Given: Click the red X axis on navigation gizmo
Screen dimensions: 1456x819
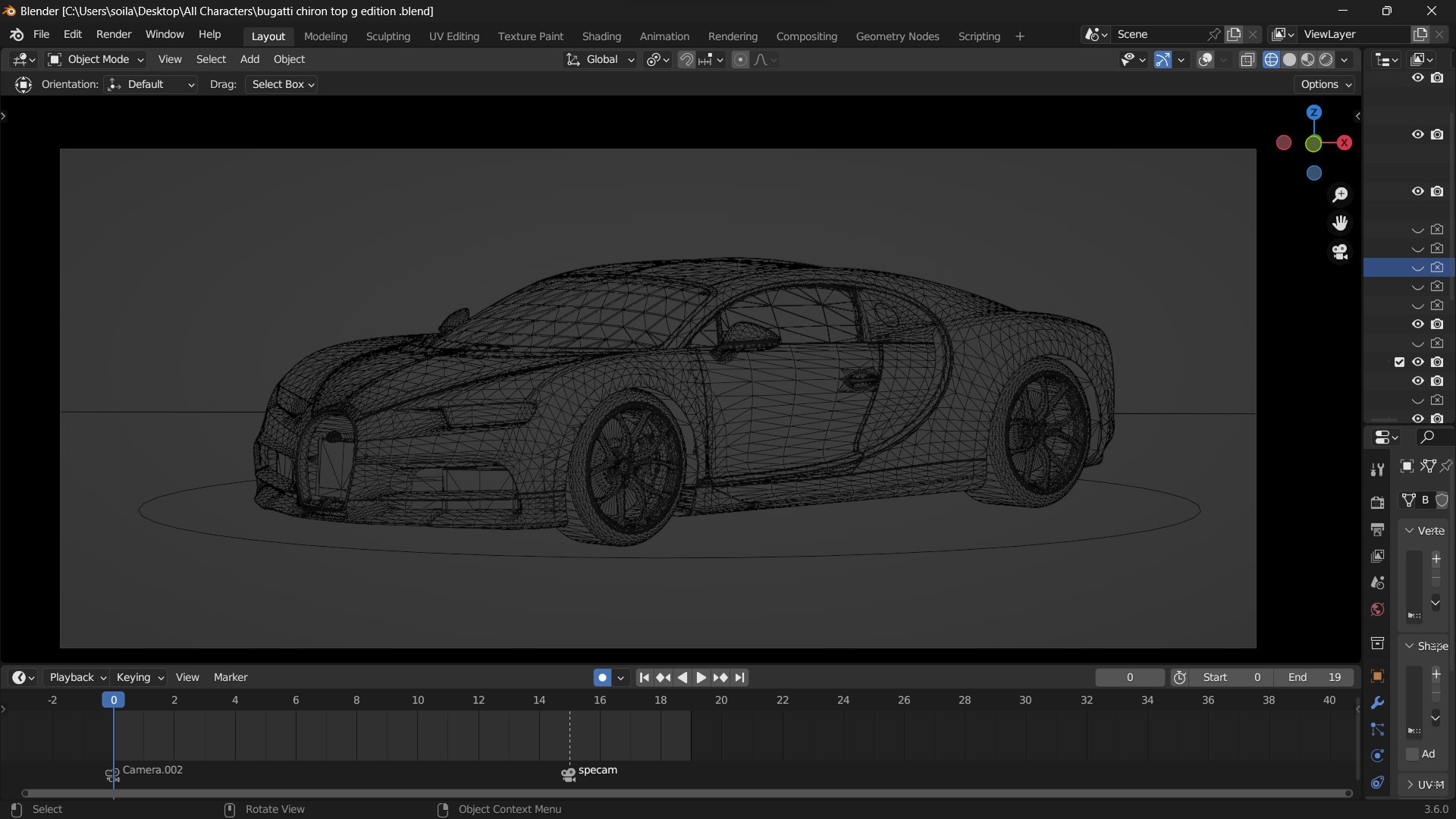Looking at the screenshot, I should (1345, 143).
